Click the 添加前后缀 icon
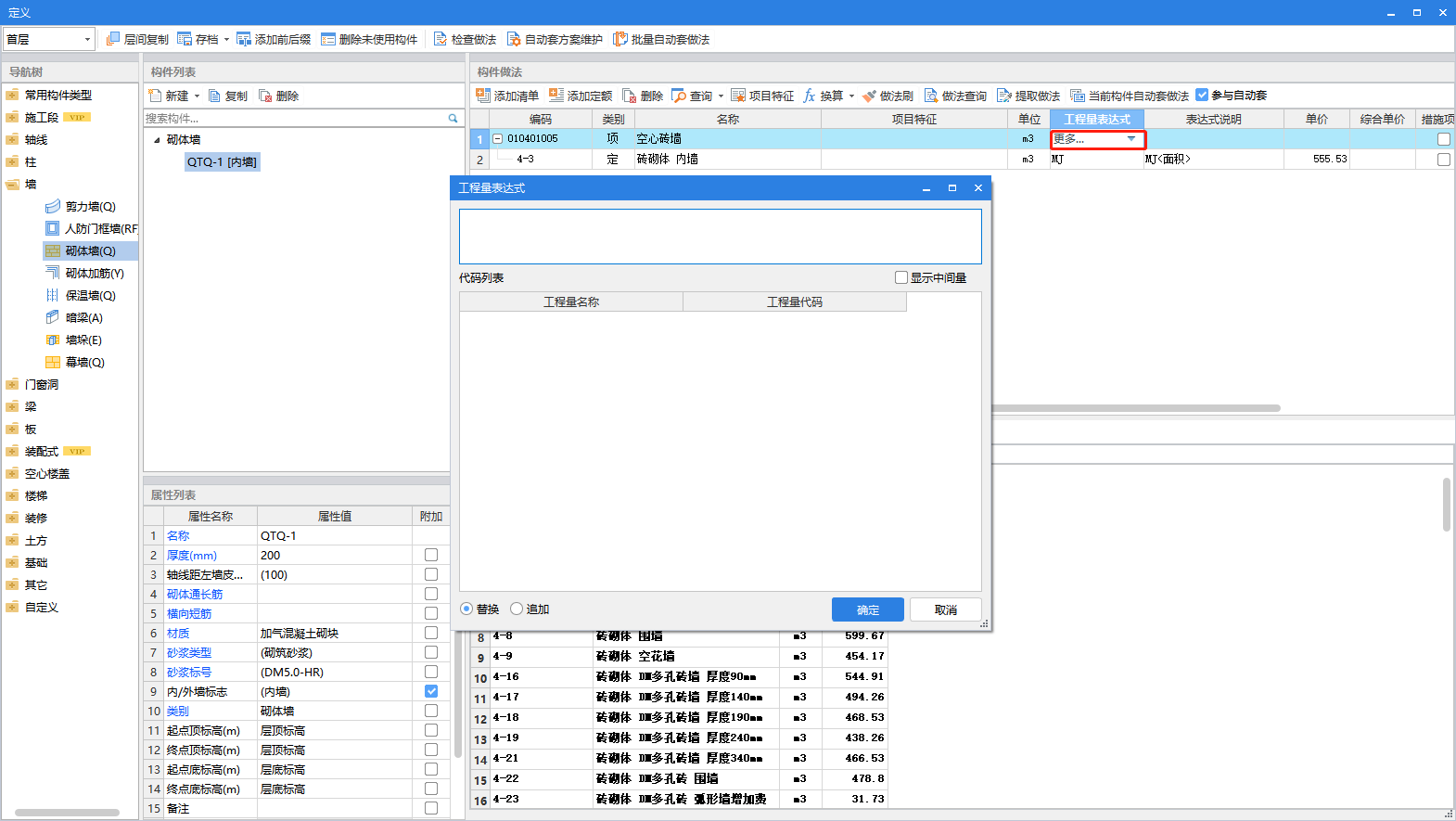Image resolution: width=1456 pixels, height=821 pixels. 244,39
